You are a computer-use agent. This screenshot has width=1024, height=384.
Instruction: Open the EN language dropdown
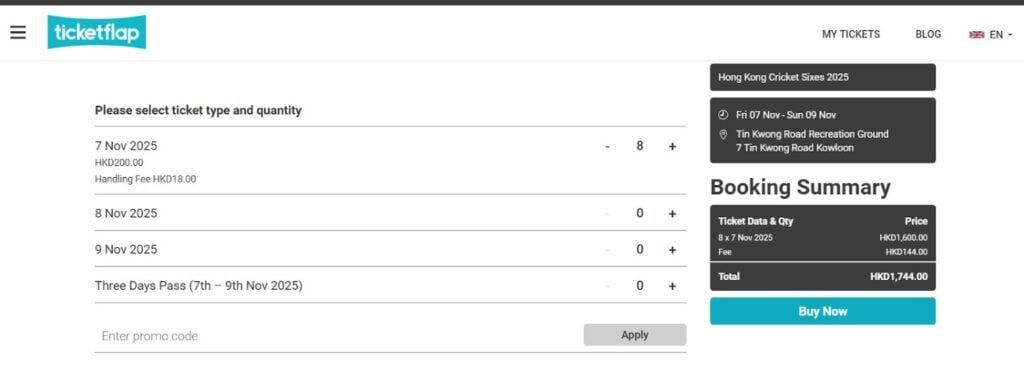(1000, 35)
